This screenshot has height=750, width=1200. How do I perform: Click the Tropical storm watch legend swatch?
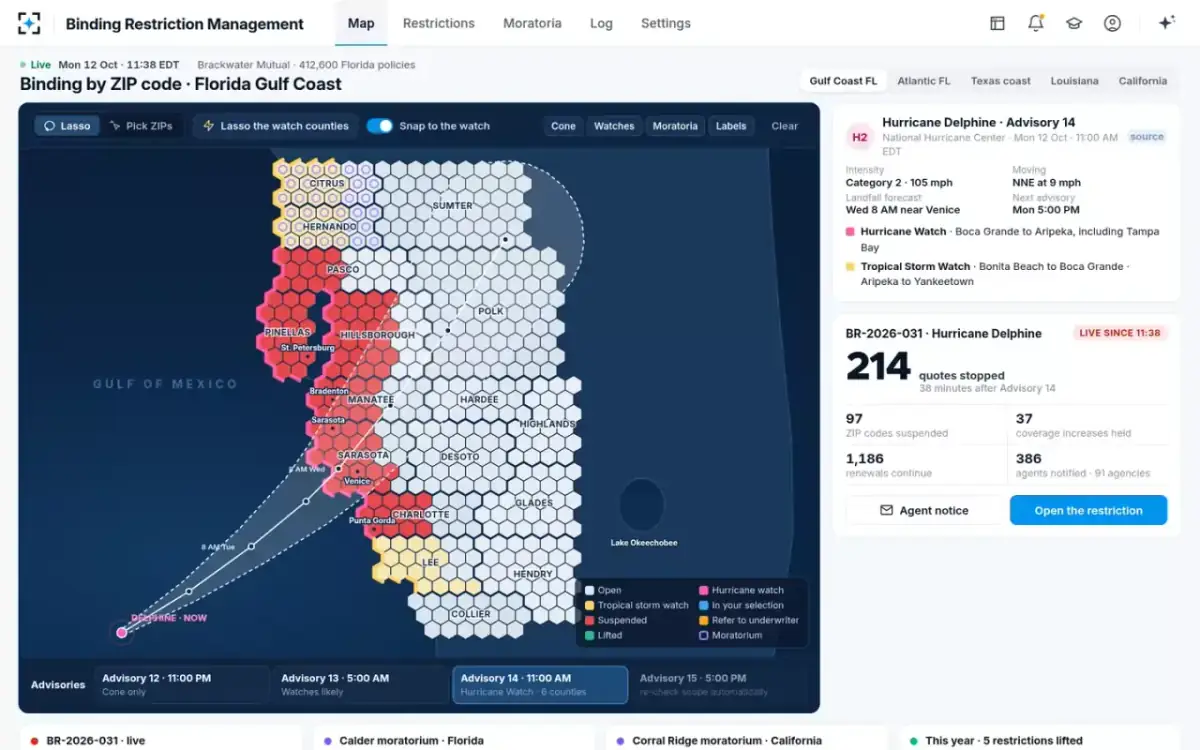[x=590, y=605]
